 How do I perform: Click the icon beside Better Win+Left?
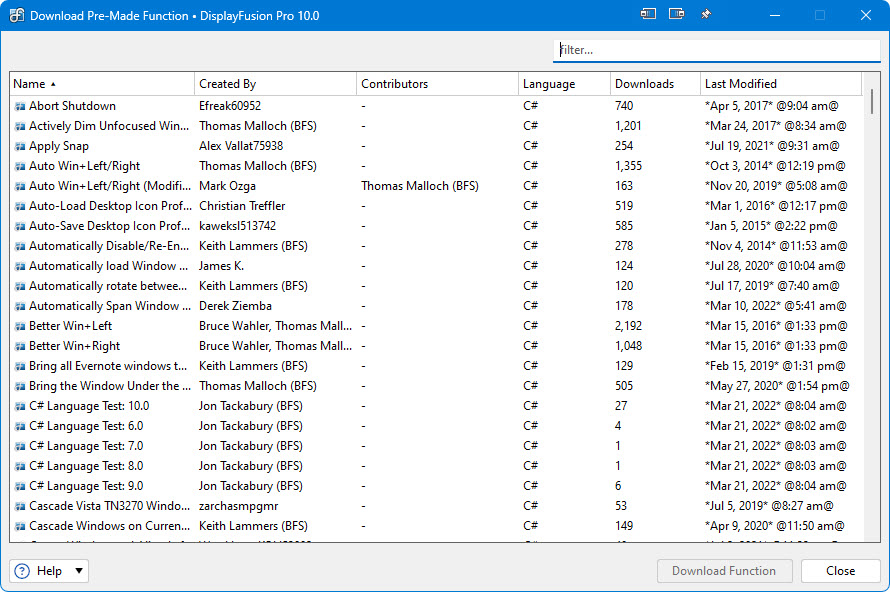pos(20,326)
